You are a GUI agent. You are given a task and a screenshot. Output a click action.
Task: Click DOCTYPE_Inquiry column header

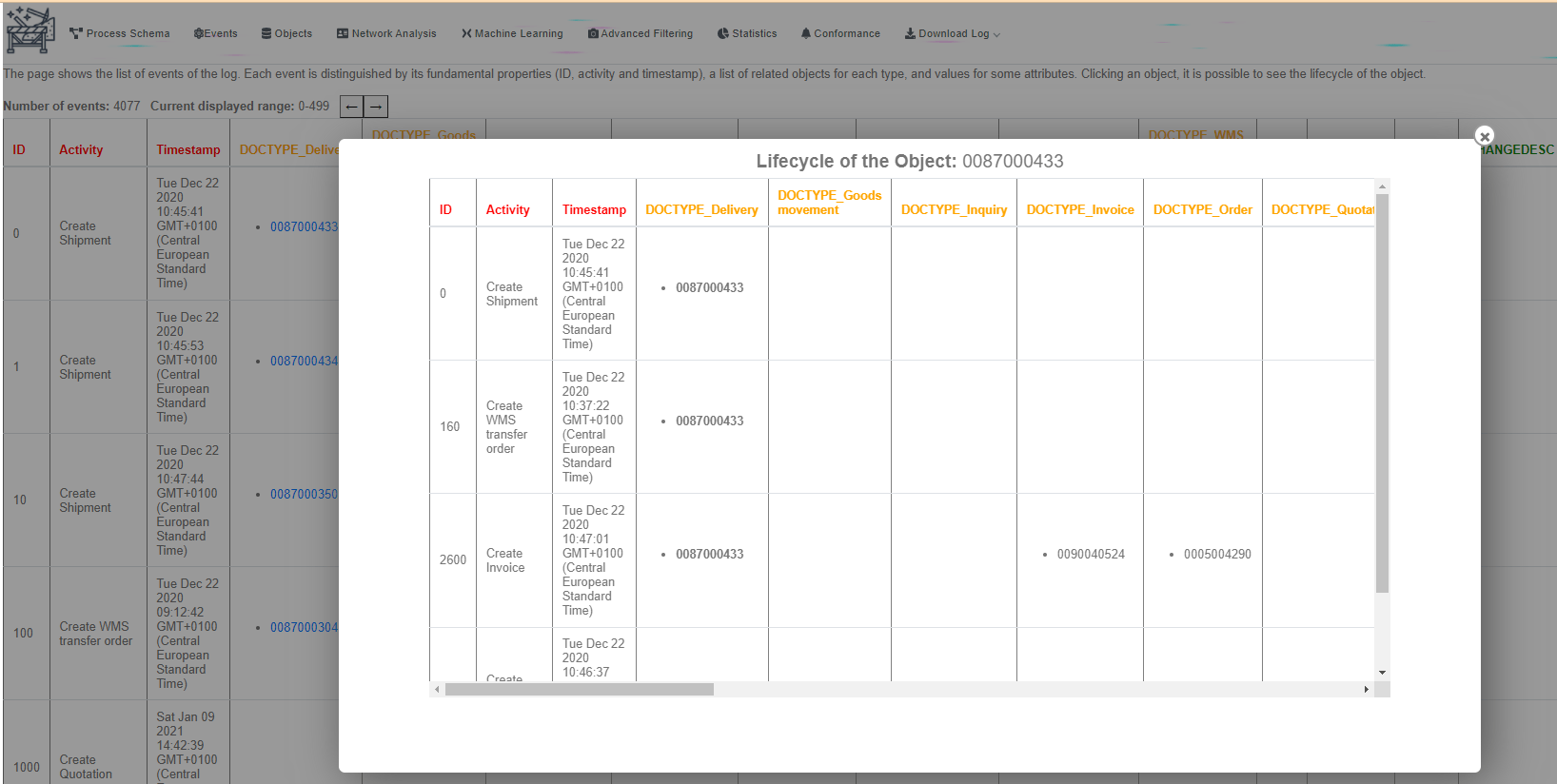click(954, 210)
